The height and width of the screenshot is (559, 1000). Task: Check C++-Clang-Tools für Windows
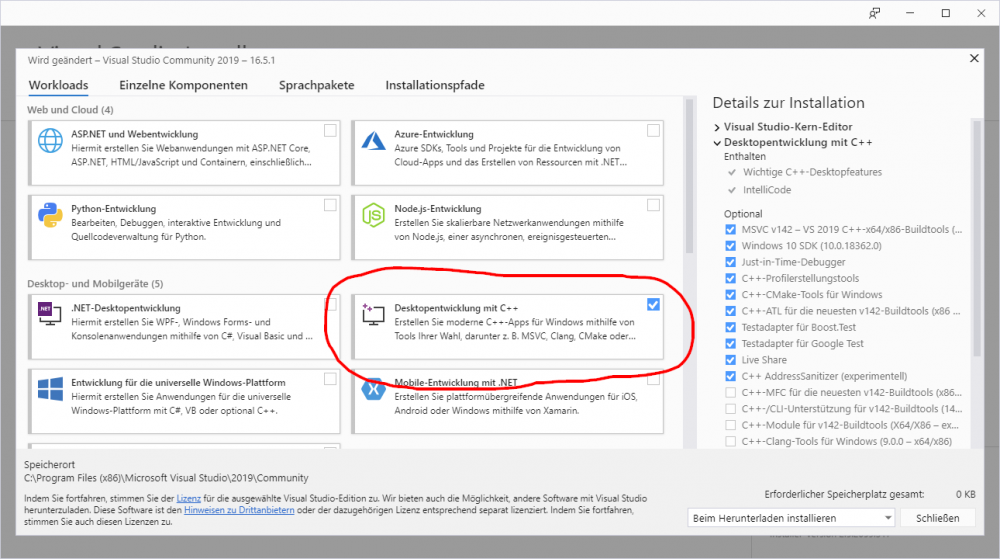pos(730,442)
